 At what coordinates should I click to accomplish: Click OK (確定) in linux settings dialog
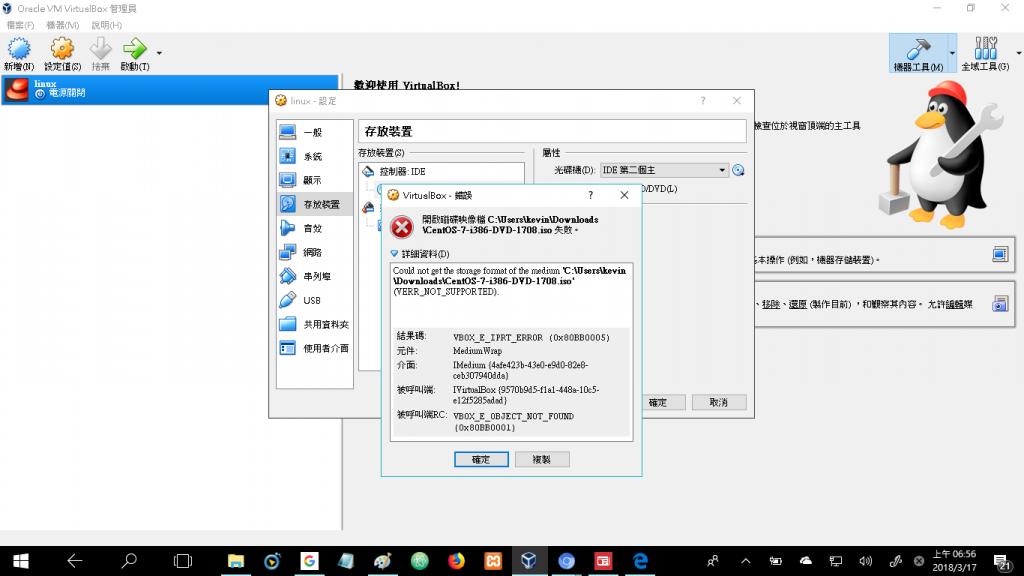[658, 402]
